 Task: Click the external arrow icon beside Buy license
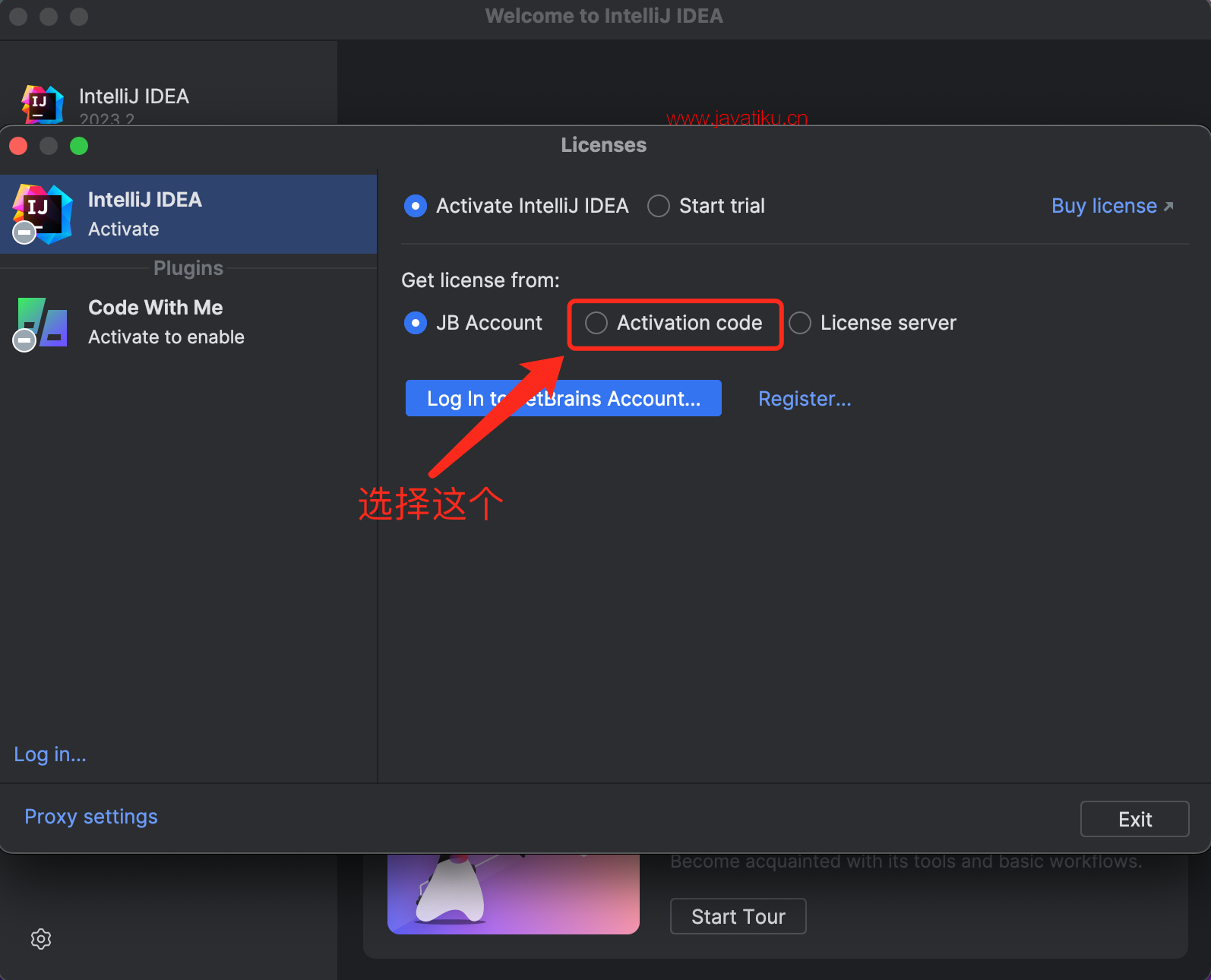[x=1168, y=207]
